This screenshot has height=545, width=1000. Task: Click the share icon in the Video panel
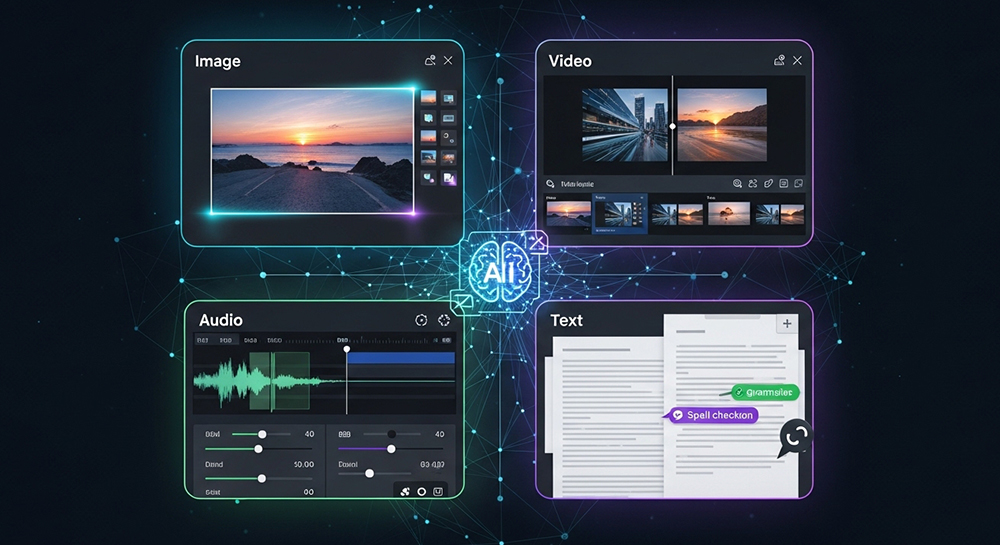pos(779,61)
